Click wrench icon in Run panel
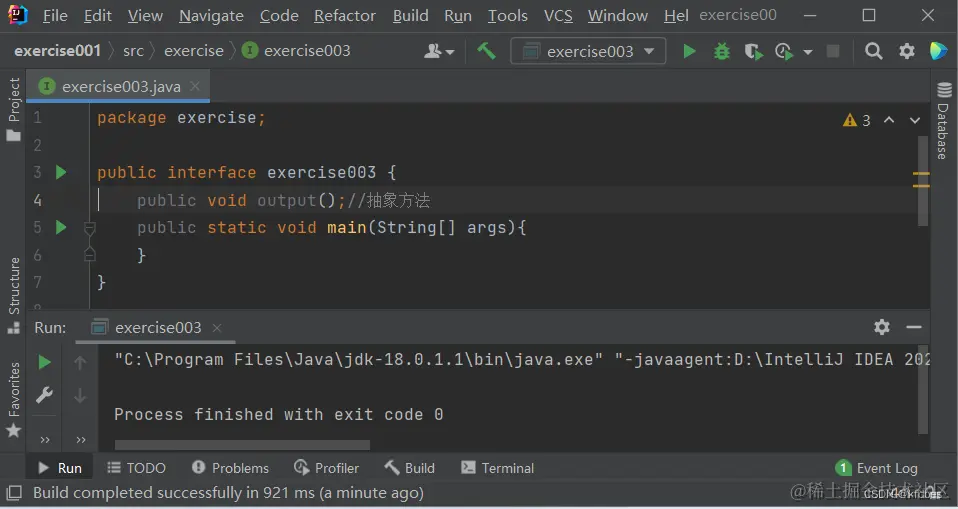Viewport: 958px width, 509px height. pos(44,395)
